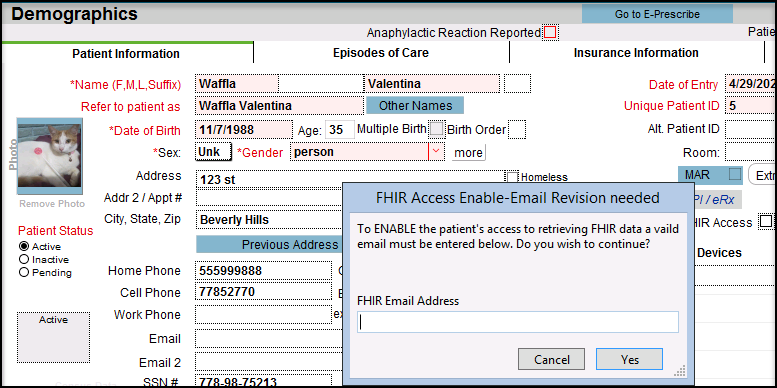Click the FHIR Email Address input

click(x=517, y=322)
